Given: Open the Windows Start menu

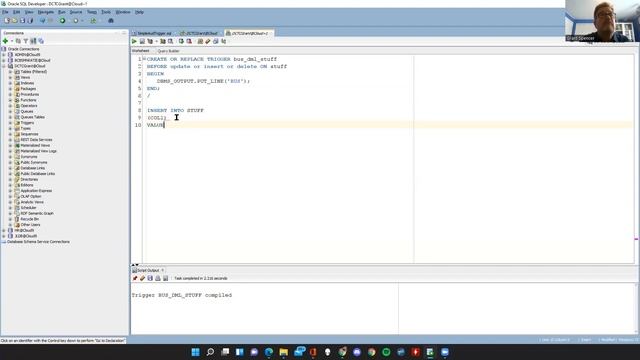Looking at the screenshot, I should pyautogui.click(x=196, y=352).
